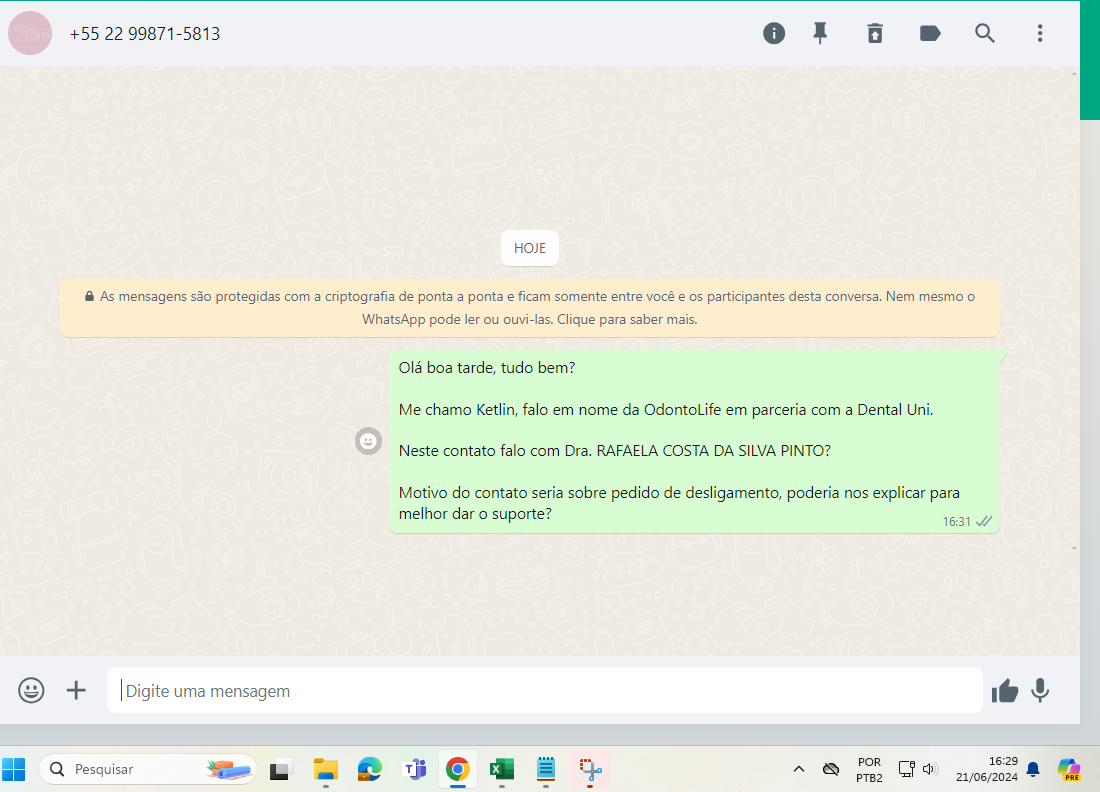Viewport: 1100px width, 792px height.
Task: Click the HOJE date chip
Action: click(530, 248)
